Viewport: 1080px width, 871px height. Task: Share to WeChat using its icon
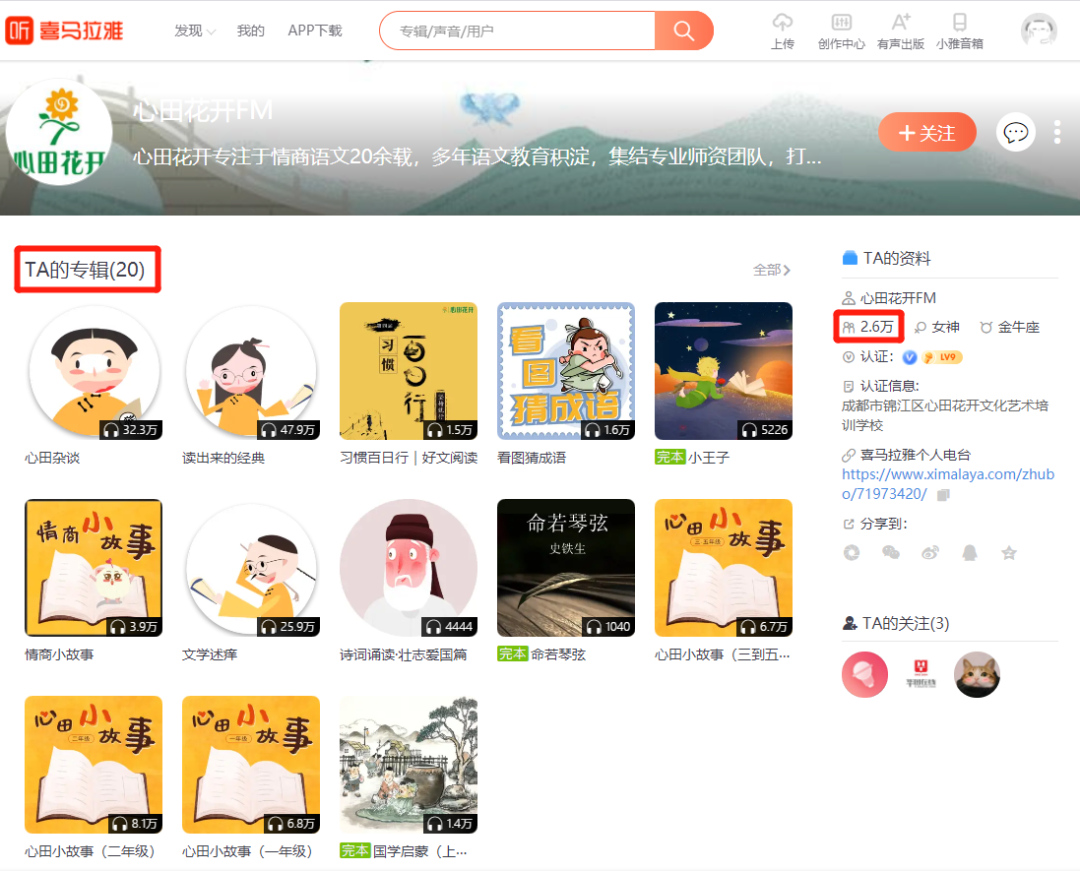[x=891, y=552]
